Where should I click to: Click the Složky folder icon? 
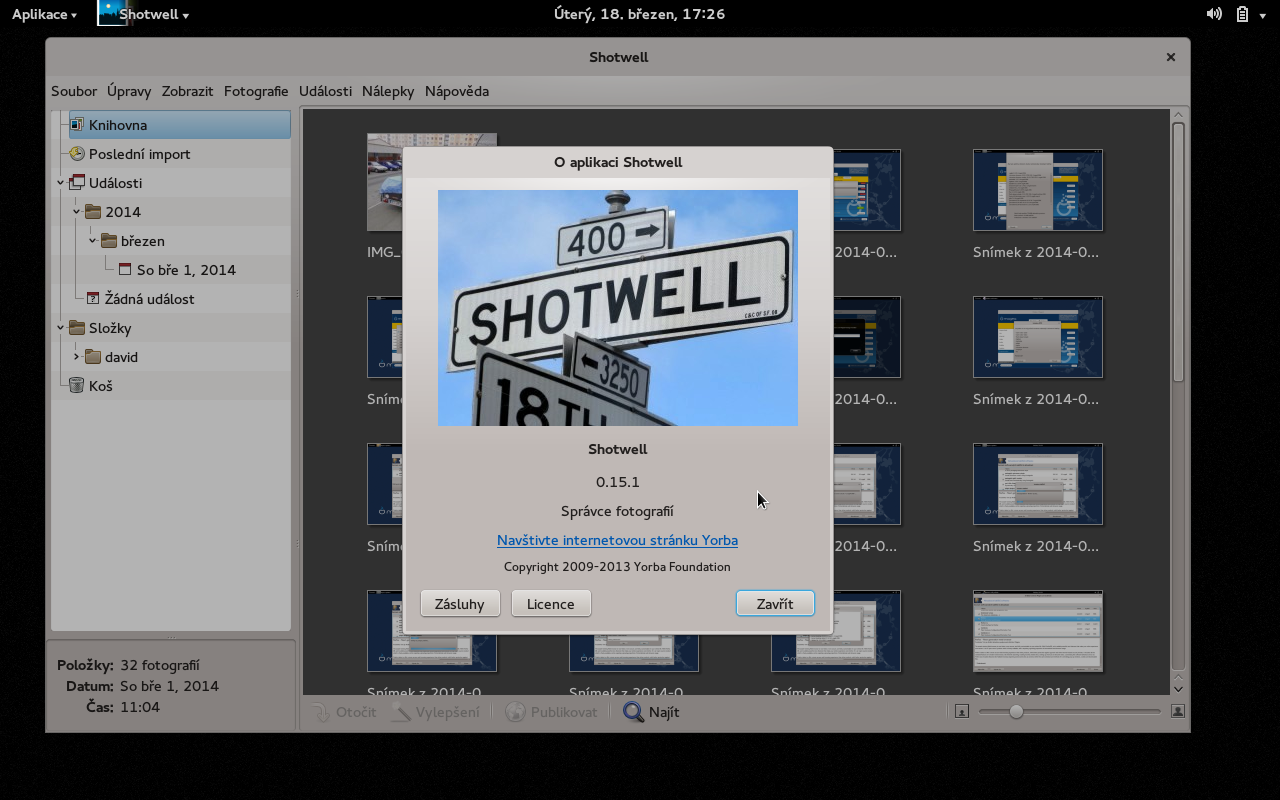77,328
